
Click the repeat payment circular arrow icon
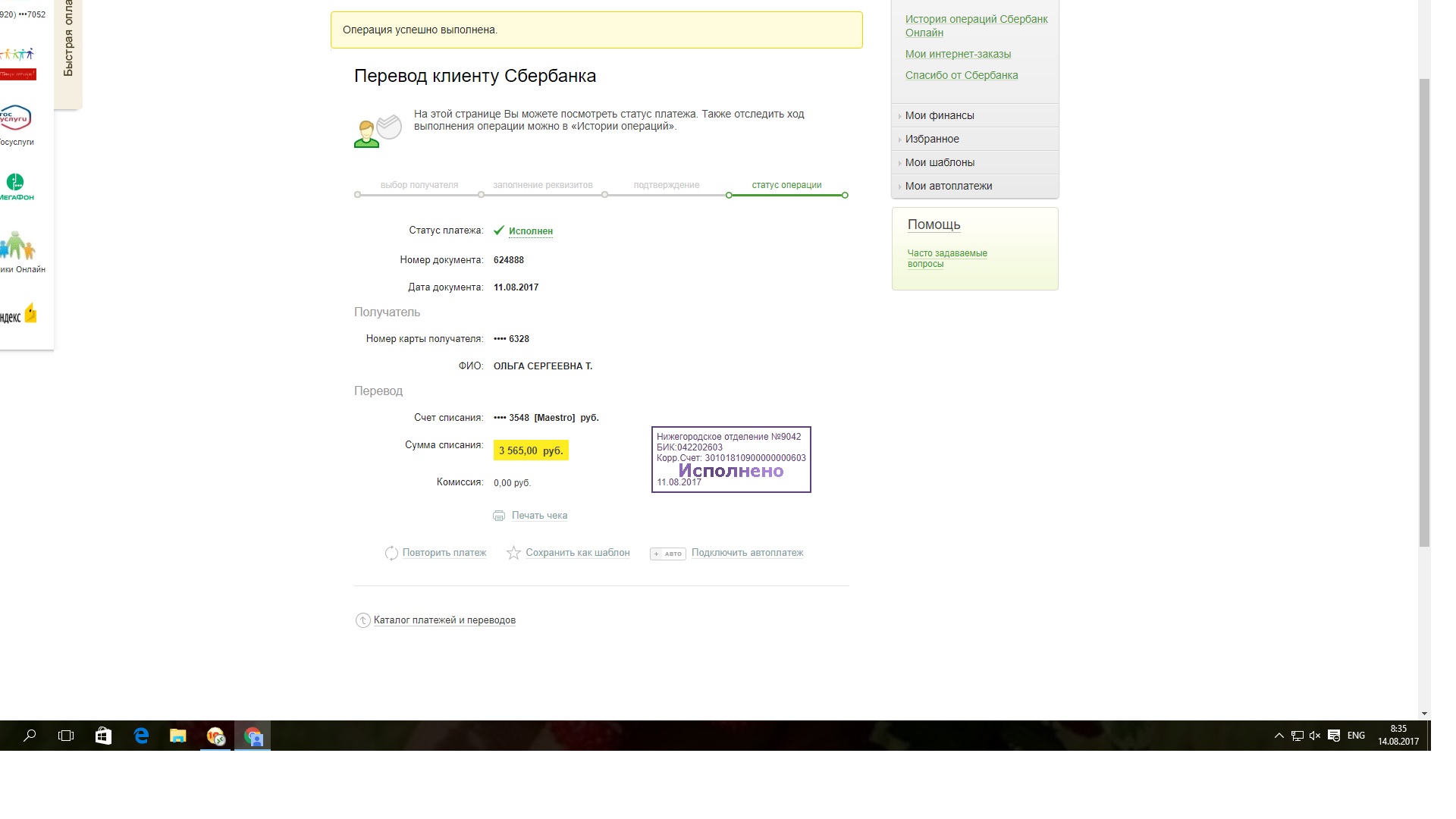pos(391,554)
